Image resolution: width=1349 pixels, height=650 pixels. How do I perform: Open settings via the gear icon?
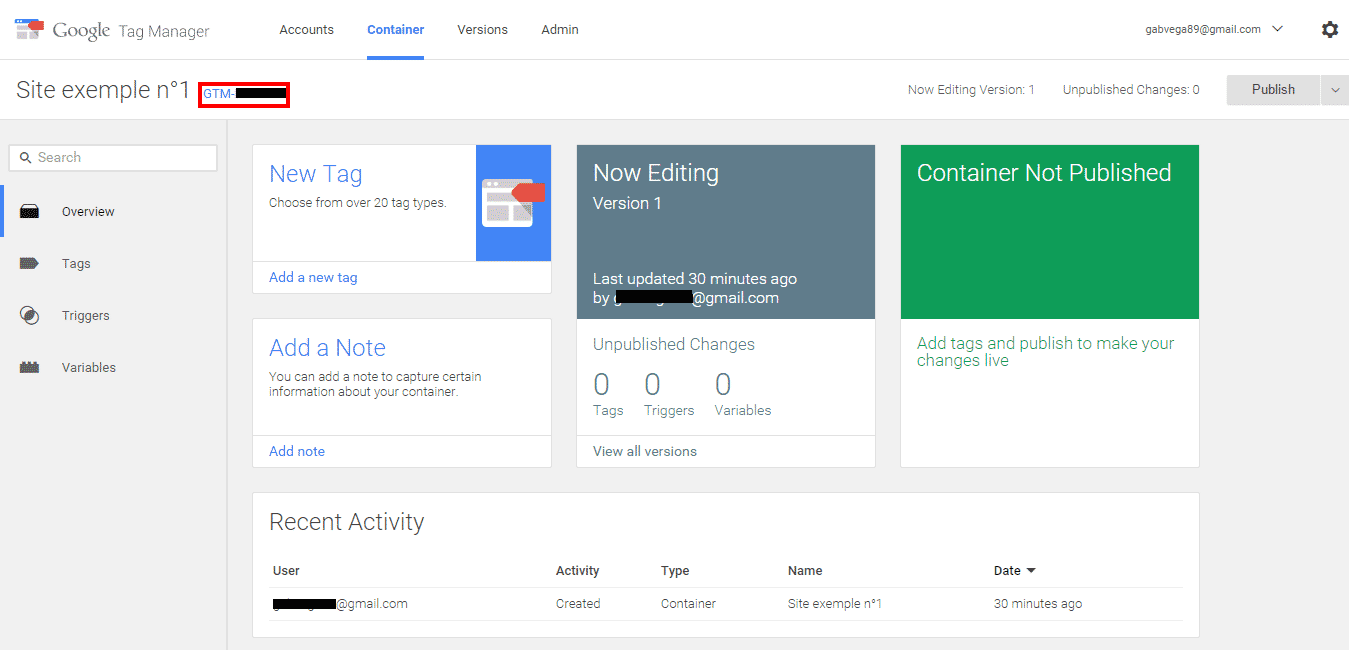pos(1329,30)
